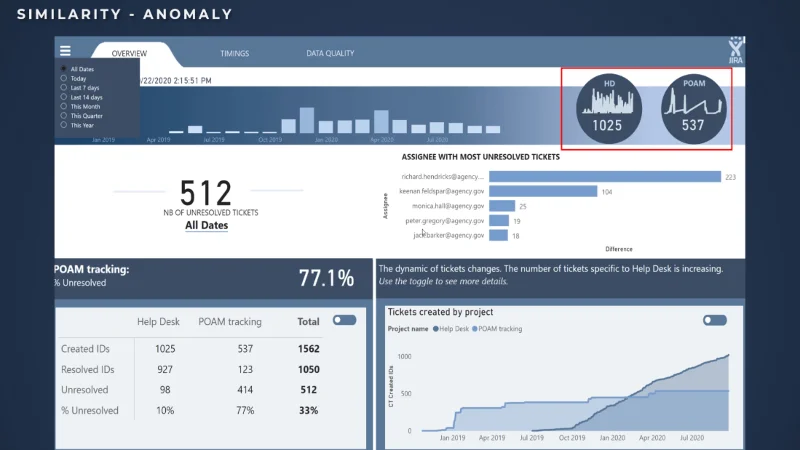Open the hamburger menu icon

coord(65,51)
